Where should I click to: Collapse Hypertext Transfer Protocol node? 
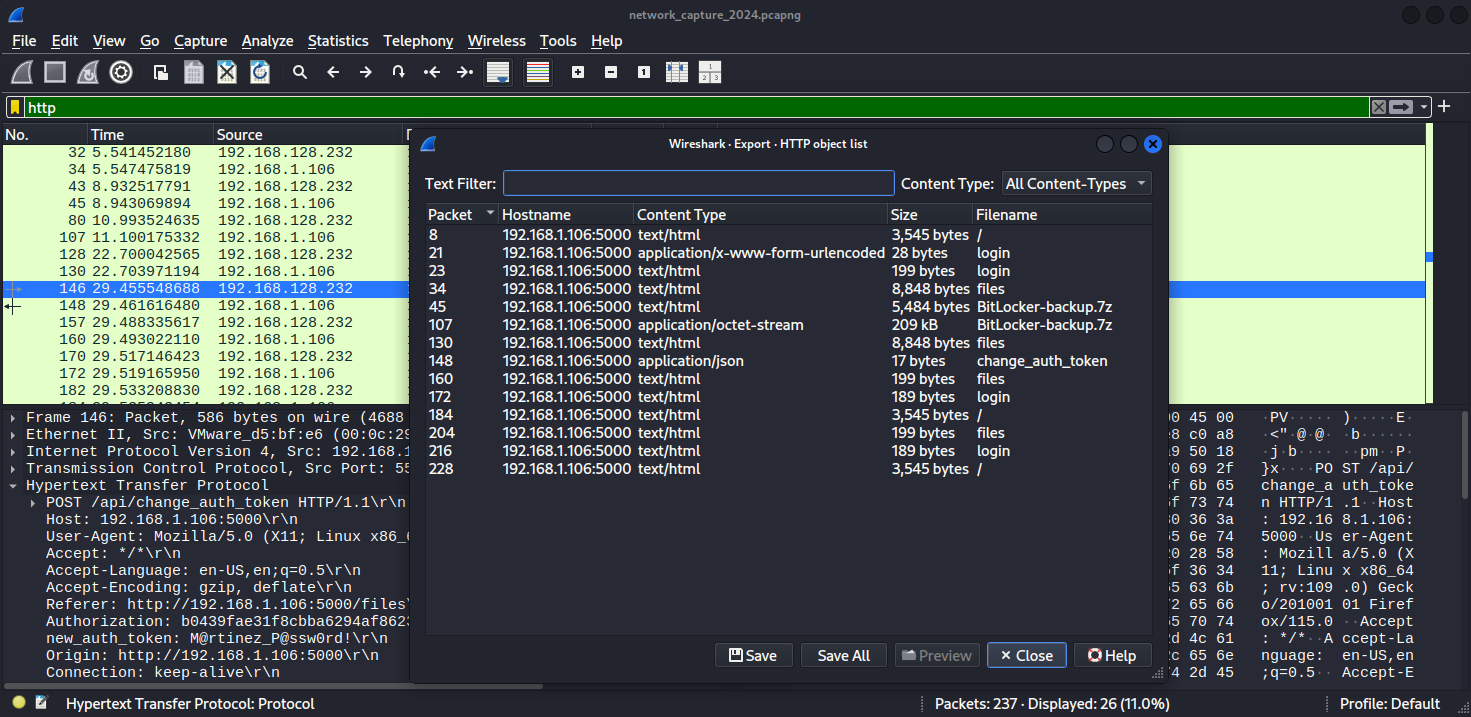[14, 485]
